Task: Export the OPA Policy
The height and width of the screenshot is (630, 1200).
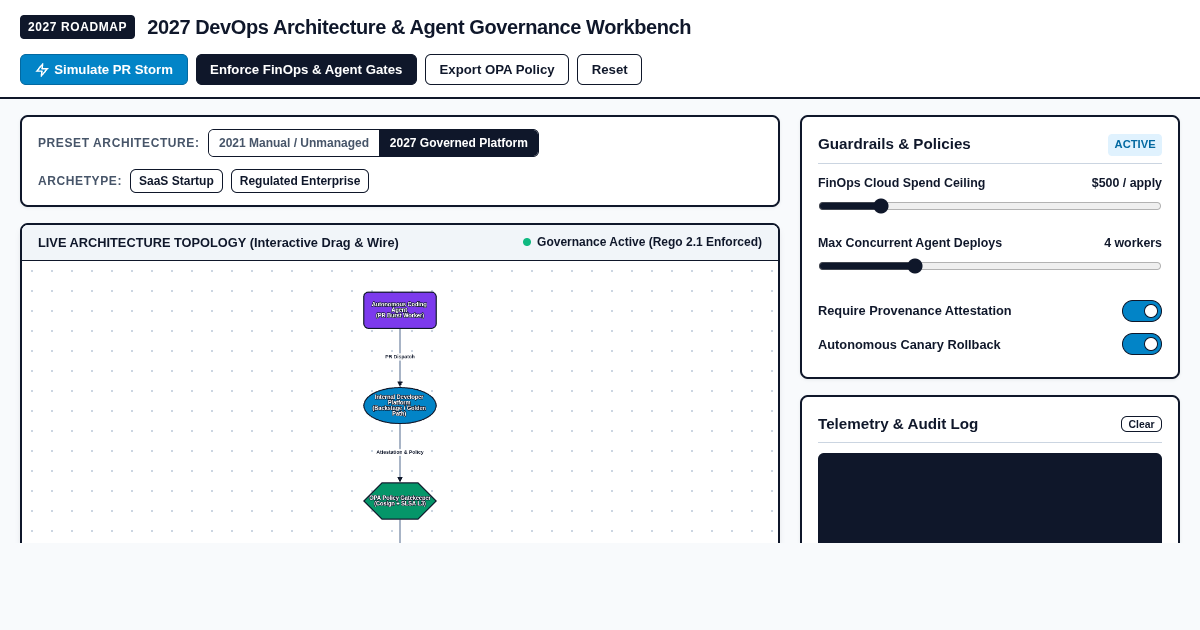Action: pos(497,70)
